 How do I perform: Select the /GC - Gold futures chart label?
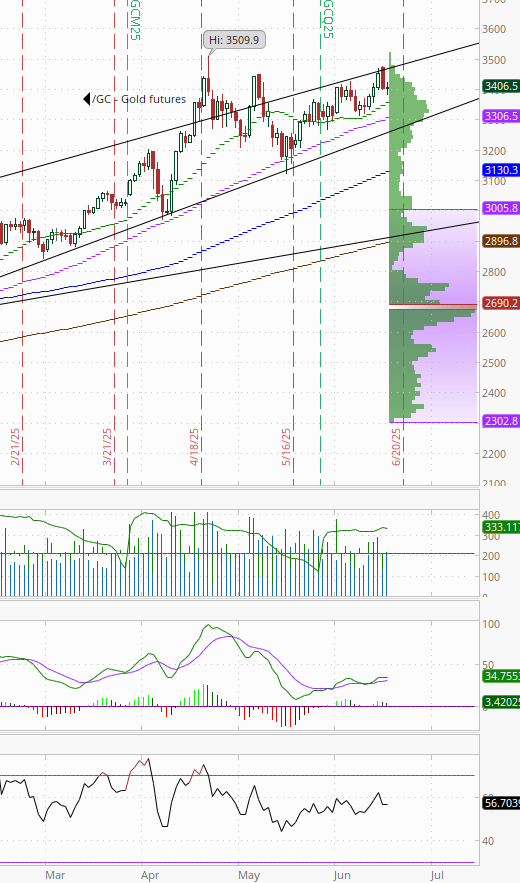pos(139,99)
